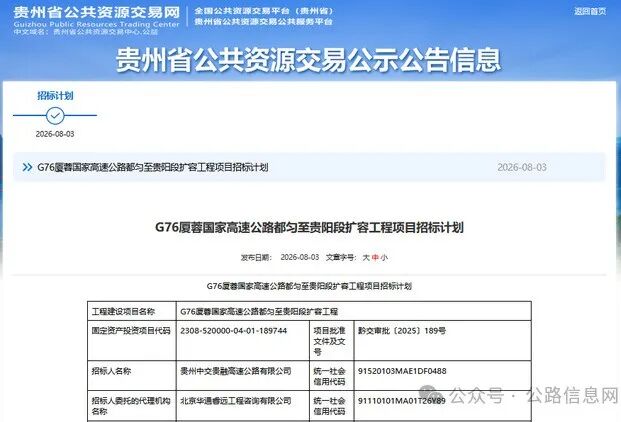Screen dimensions: 621x422
Task: Click the 全国公共资源交易平台（贵州省） header text
Action: (264, 11)
